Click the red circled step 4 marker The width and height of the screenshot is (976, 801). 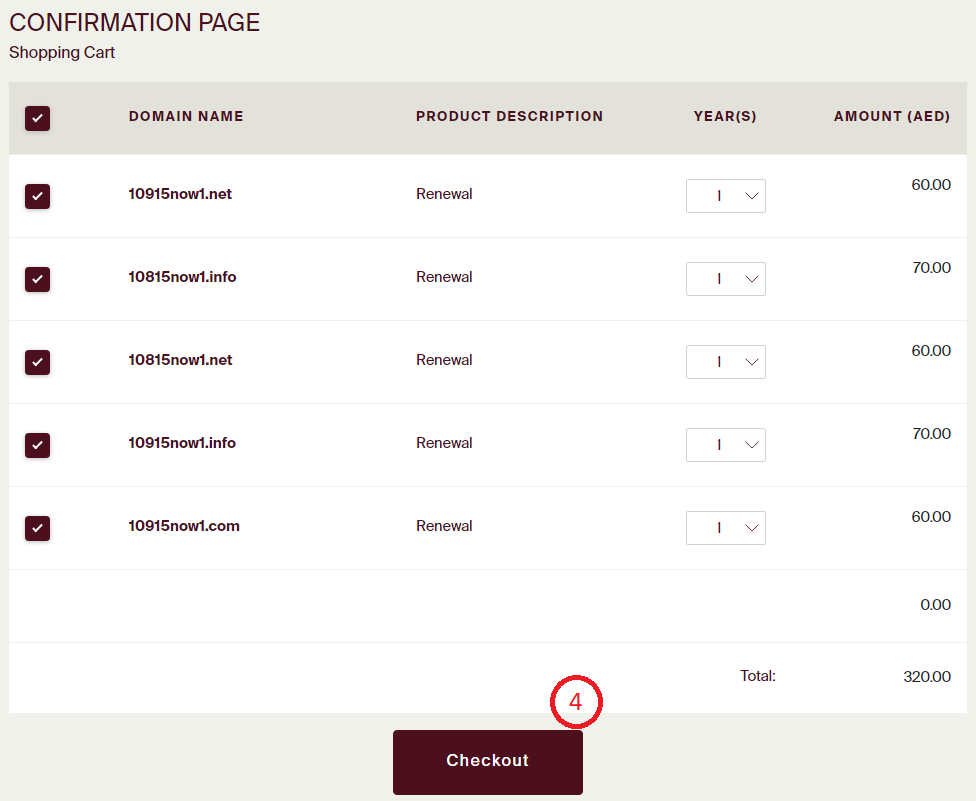pyautogui.click(x=576, y=703)
